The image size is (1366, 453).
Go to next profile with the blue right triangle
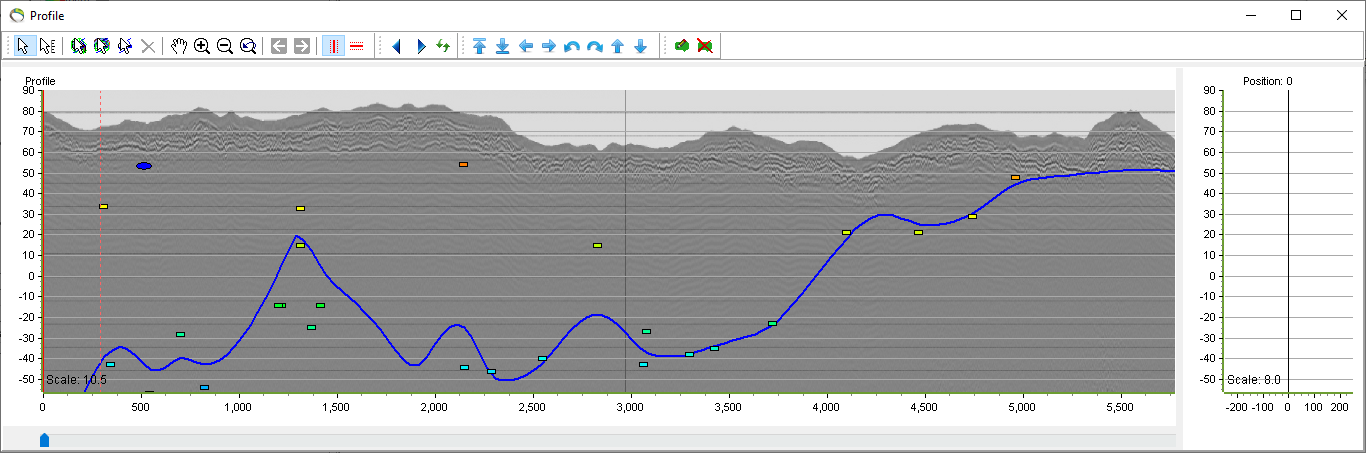[x=420, y=46]
